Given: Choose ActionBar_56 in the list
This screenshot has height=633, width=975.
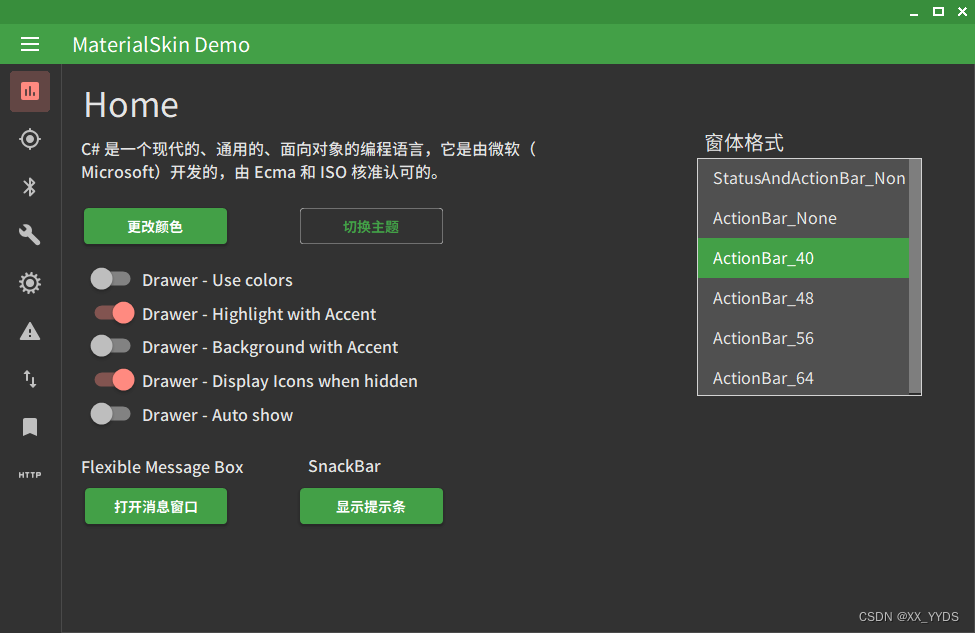Looking at the screenshot, I should point(803,338).
